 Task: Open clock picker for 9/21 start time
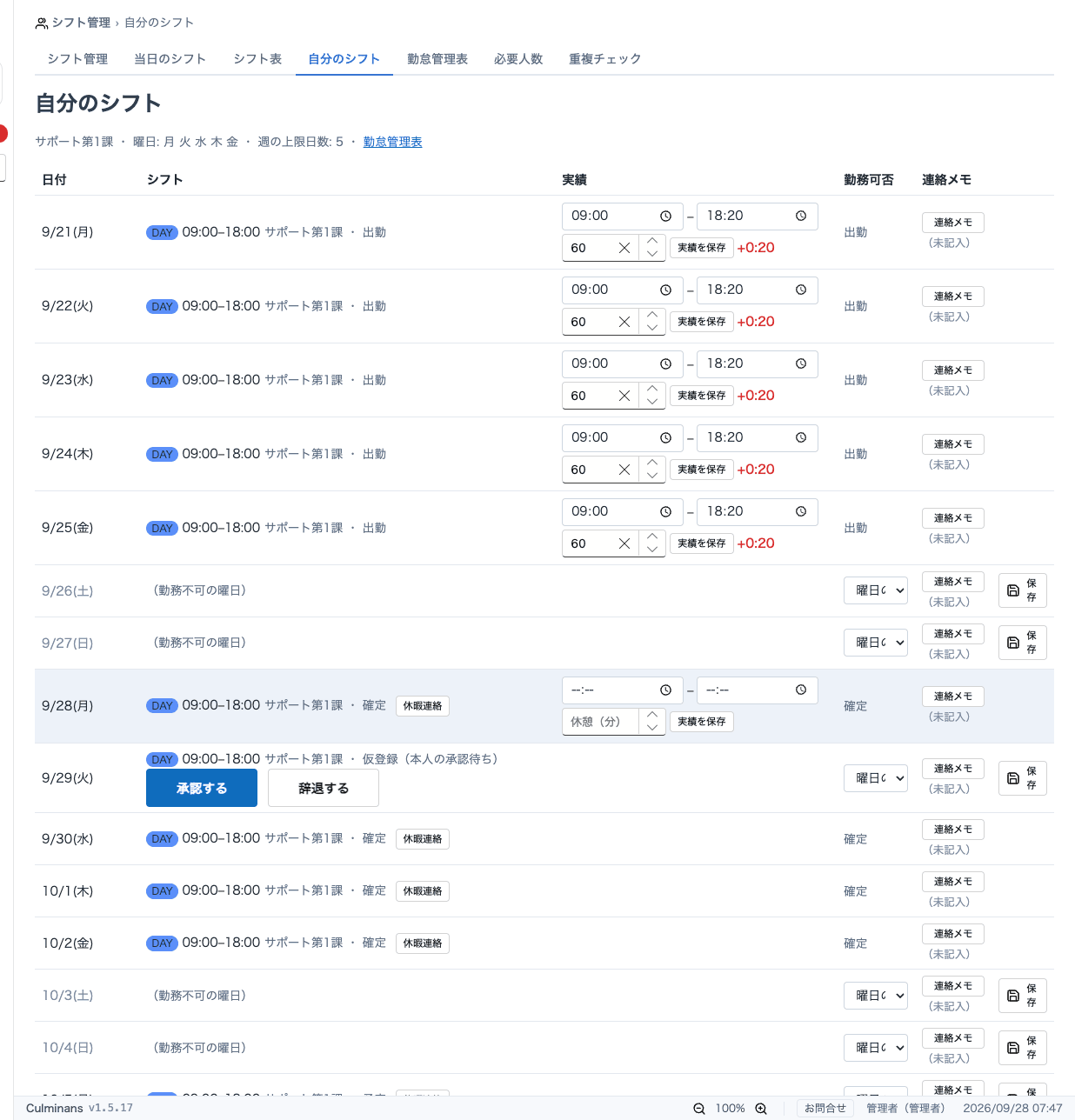point(665,216)
